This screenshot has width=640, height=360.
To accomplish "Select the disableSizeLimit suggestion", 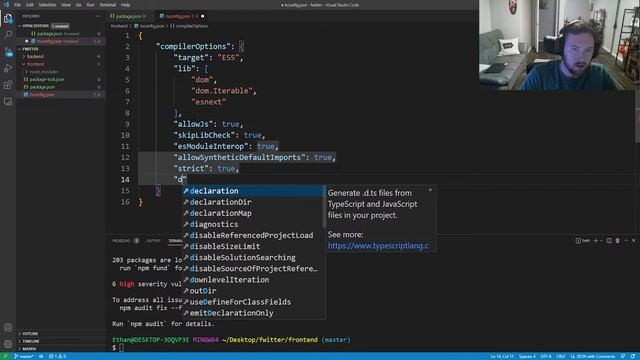I will (x=252, y=247).
